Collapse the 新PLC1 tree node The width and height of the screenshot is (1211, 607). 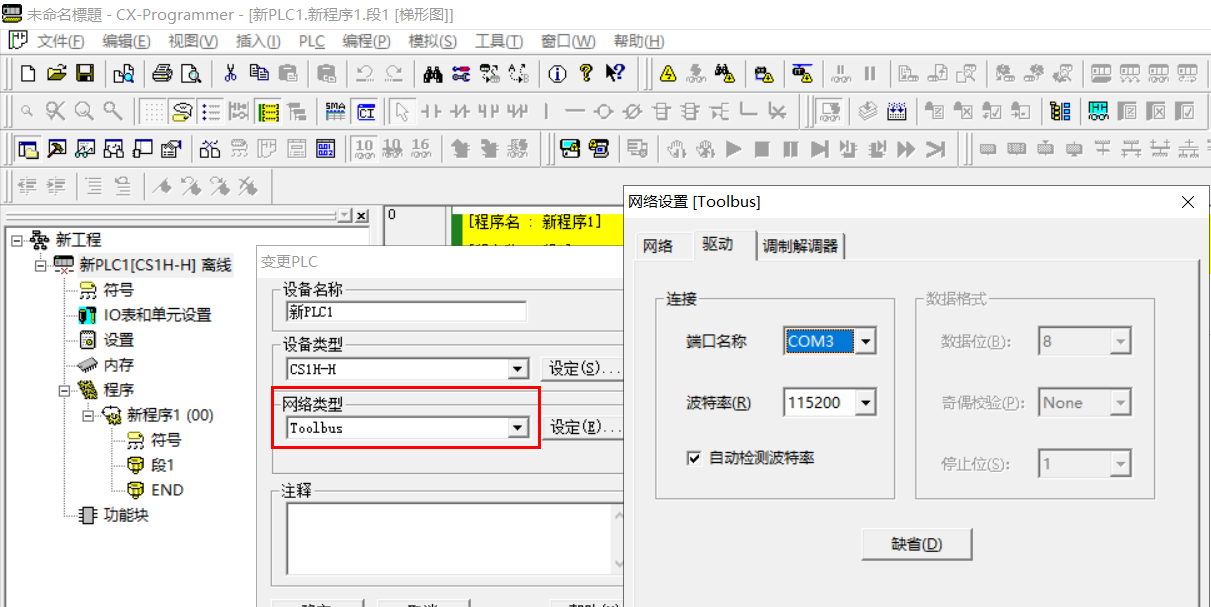[x=41, y=265]
